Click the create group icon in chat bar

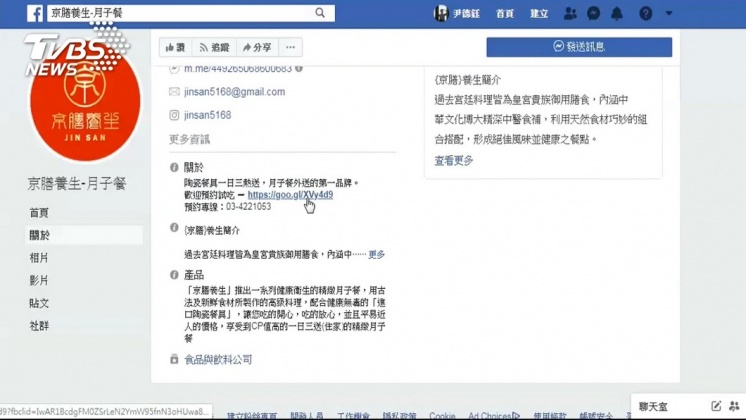pyautogui.click(x=734, y=406)
